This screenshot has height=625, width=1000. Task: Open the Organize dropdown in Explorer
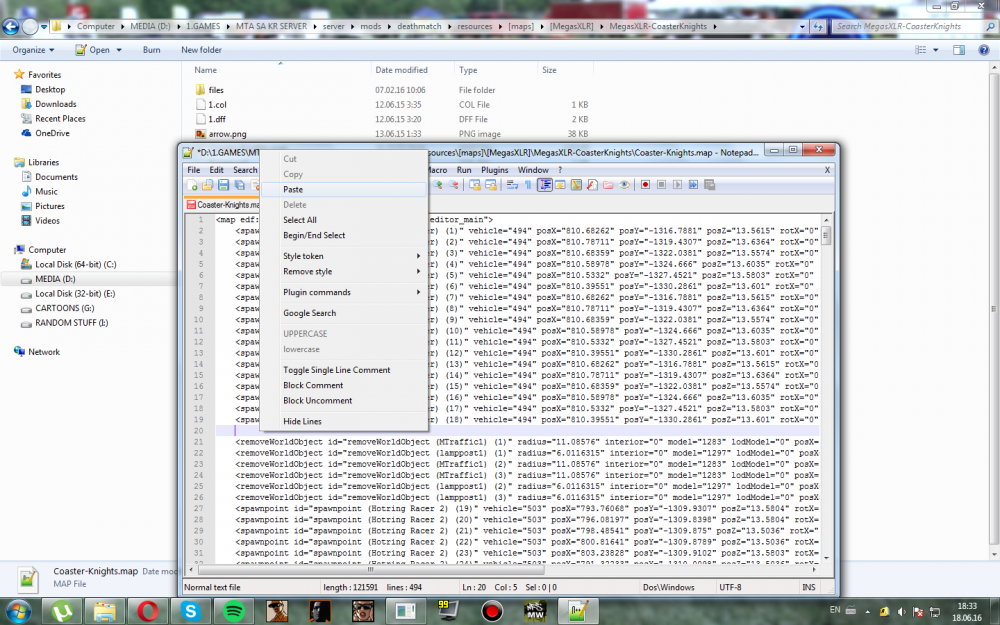(x=33, y=49)
